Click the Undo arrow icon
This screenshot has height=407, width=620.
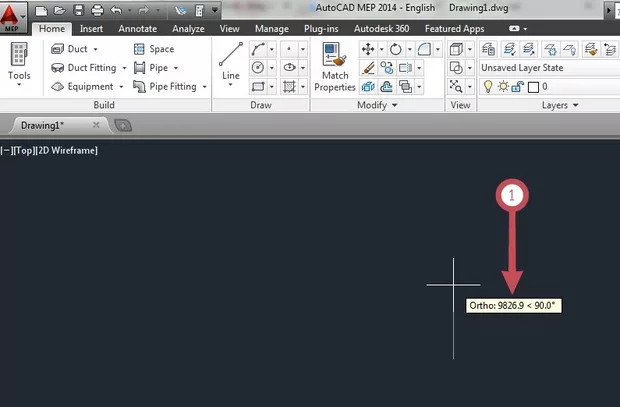pyautogui.click(x=117, y=10)
